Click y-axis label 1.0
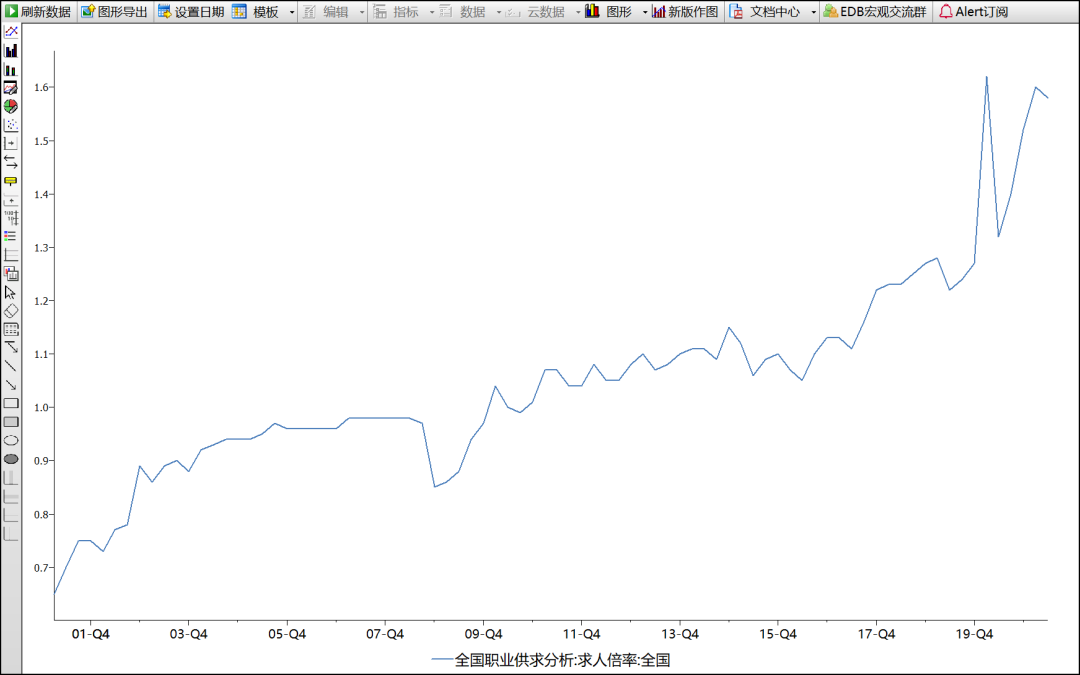The width and height of the screenshot is (1080, 675). pyautogui.click(x=41, y=408)
